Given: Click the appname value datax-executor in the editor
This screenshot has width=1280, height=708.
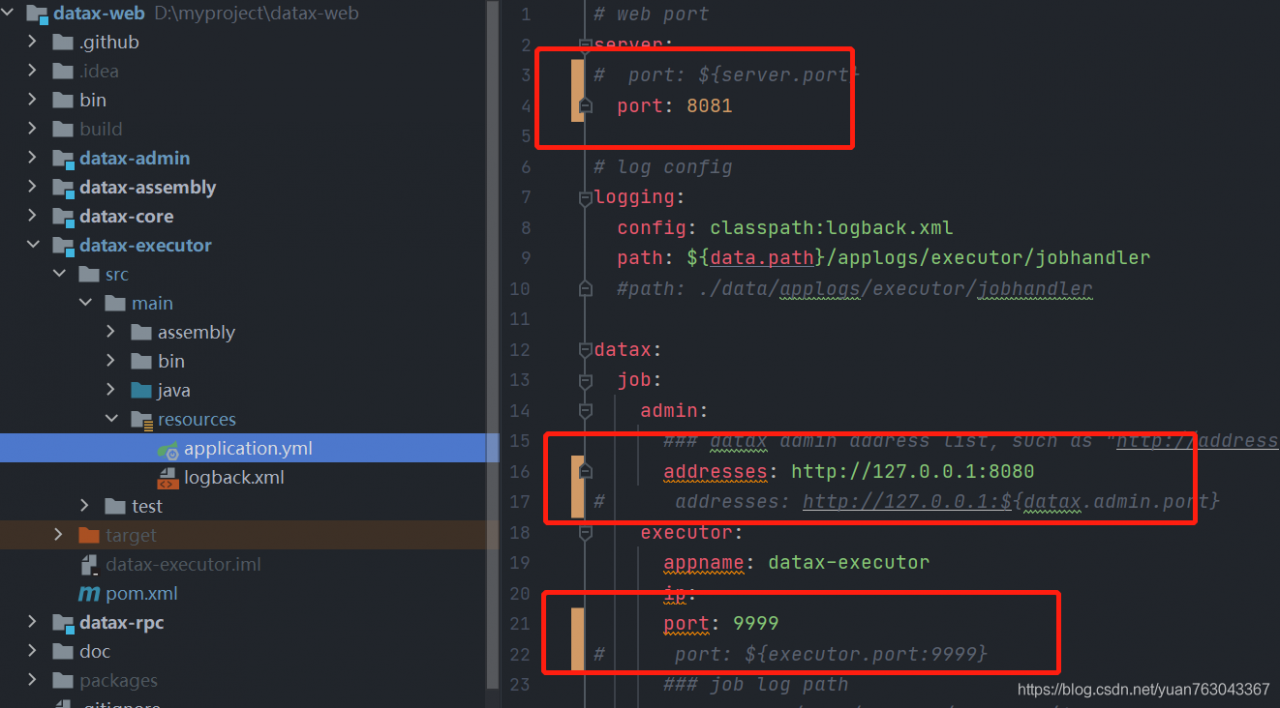Looking at the screenshot, I should tap(849, 562).
